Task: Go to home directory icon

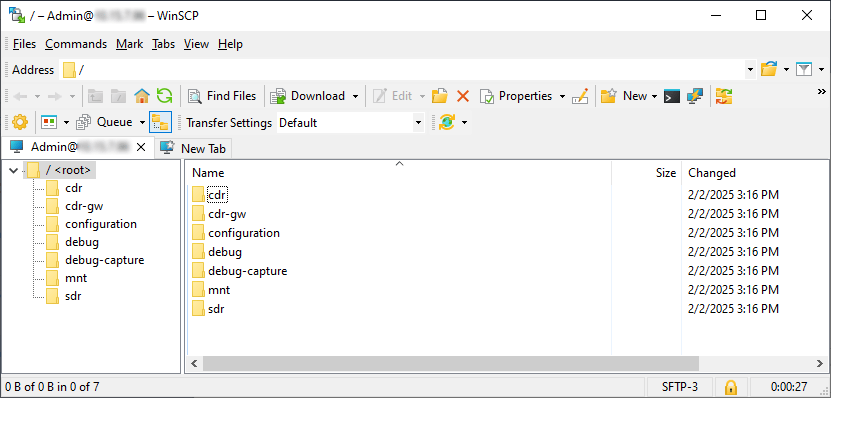Action: pyautogui.click(x=142, y=96)
